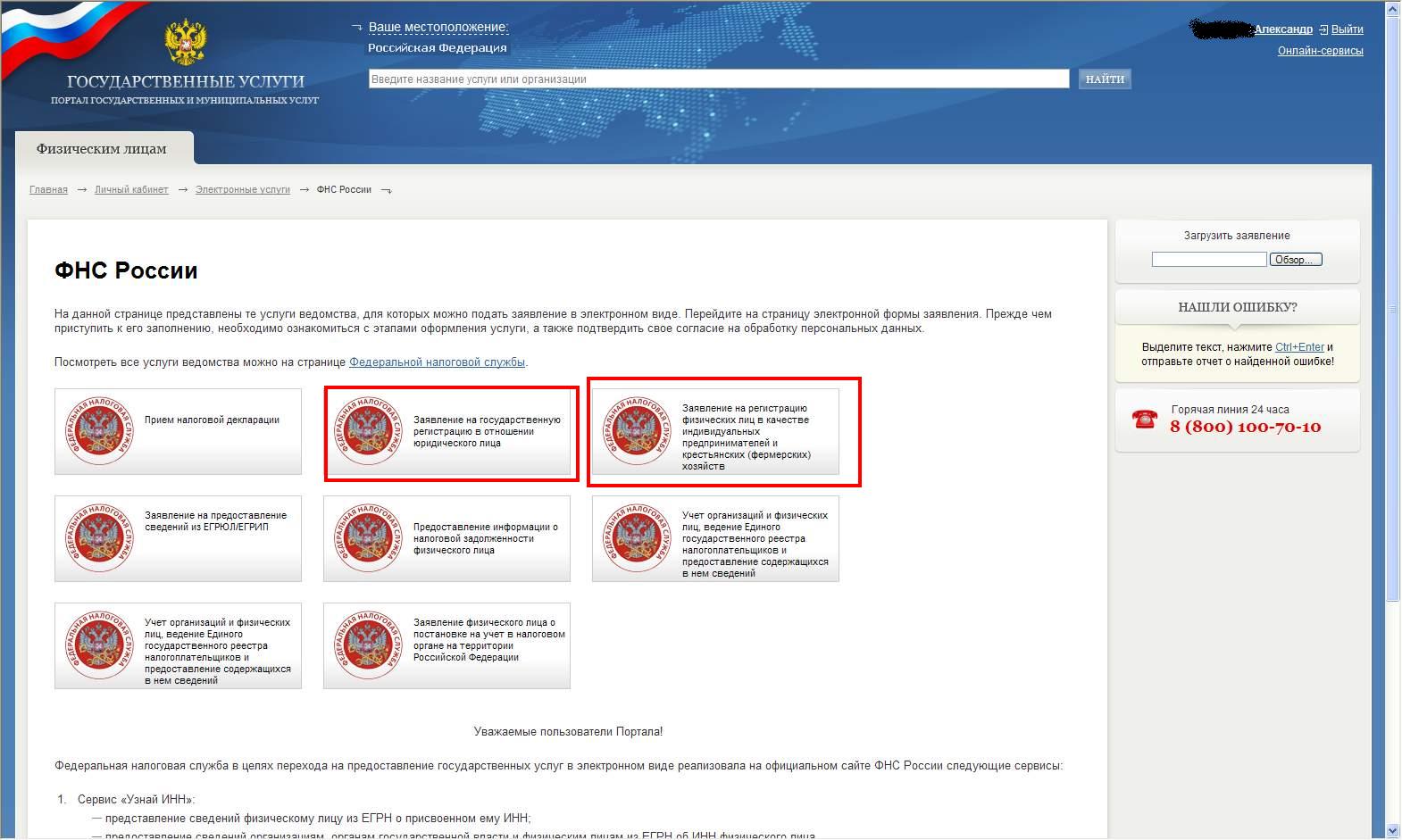Click 'Российская Федерация' location text
The height and width of the screenshot is (840, 1402).
coord(438,48)
